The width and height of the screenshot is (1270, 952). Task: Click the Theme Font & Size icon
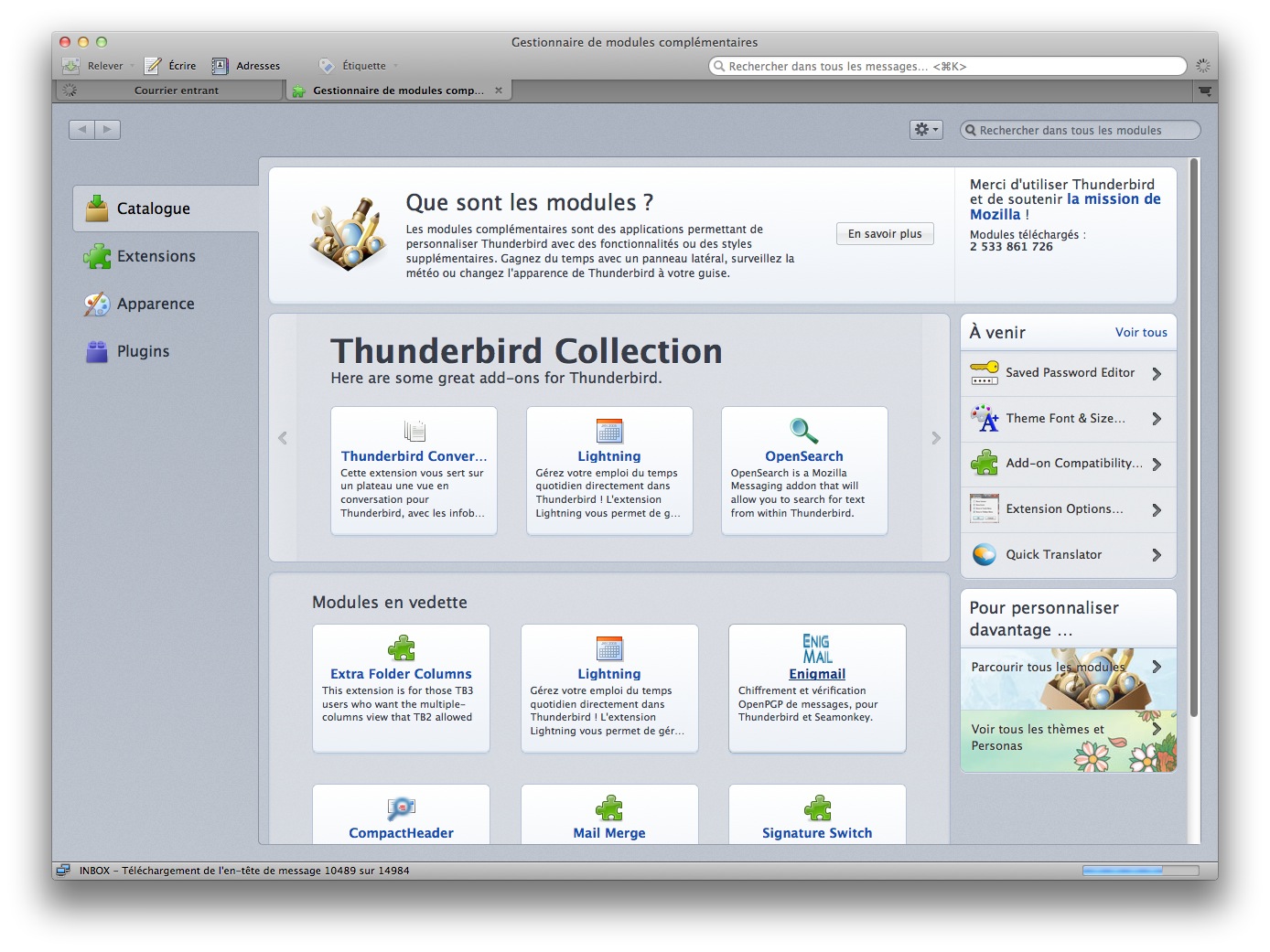pyautogui.click(x=985, y=419)
